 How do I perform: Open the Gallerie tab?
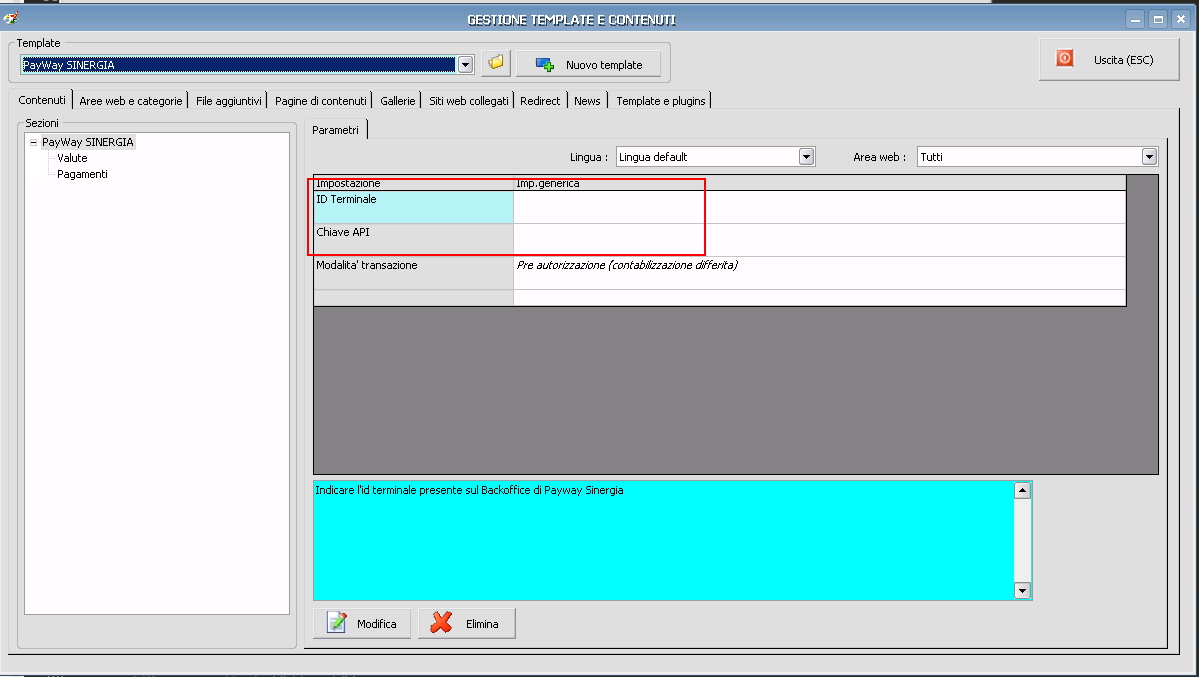coord(398,101)
